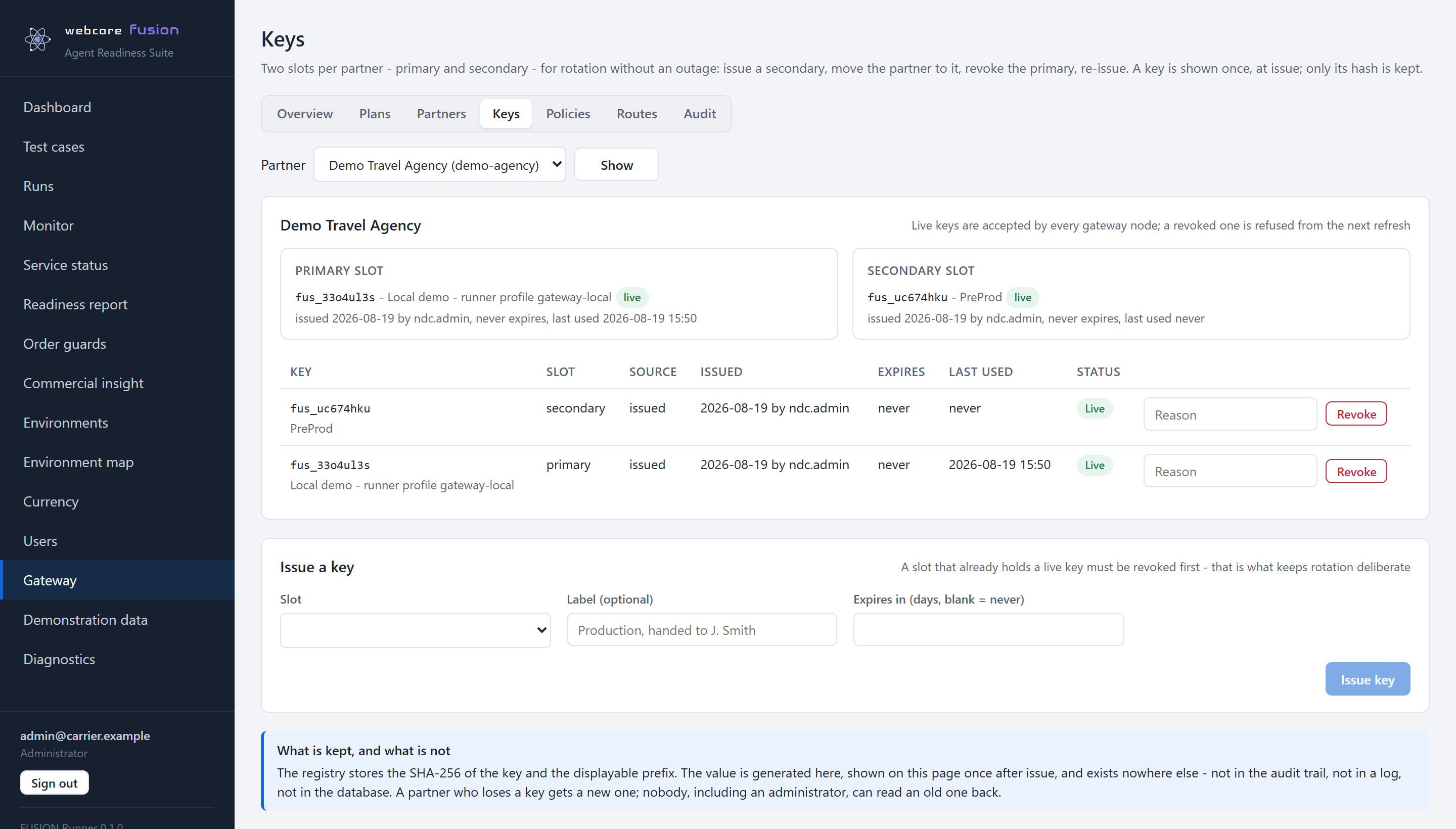Click the live badge in Primary slot card

(x=631, y=297)
